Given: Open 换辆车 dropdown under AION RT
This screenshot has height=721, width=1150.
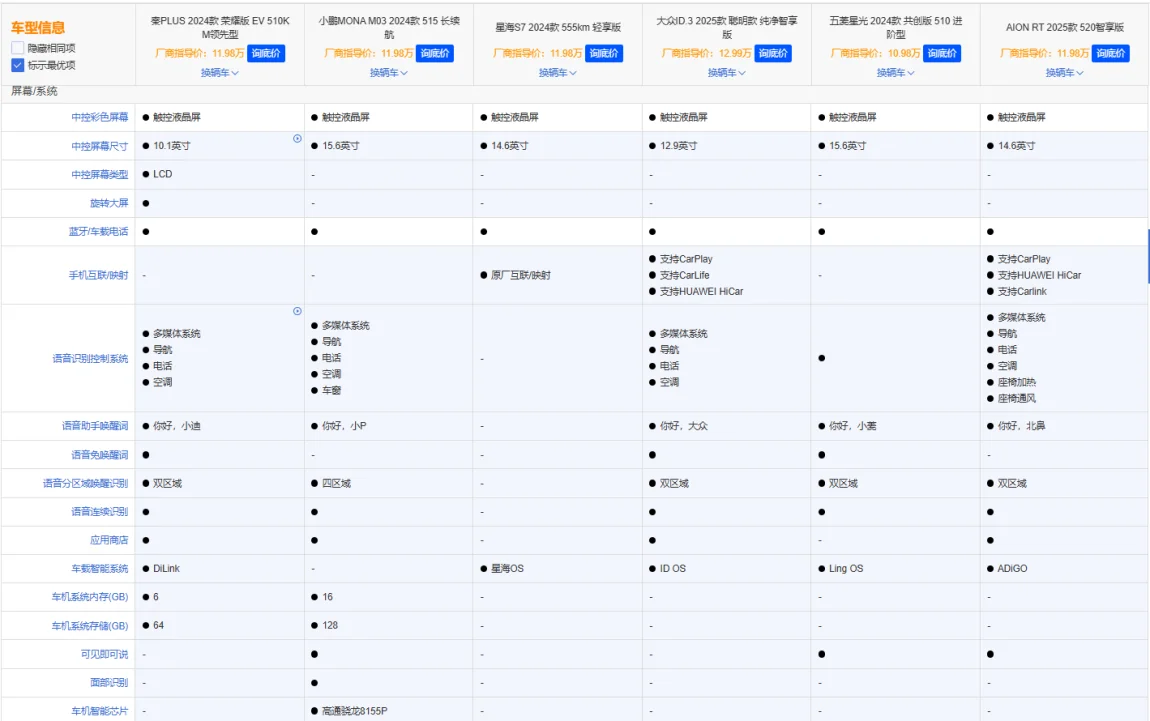Looking at the screenshot, I should tap(1064, 73).
